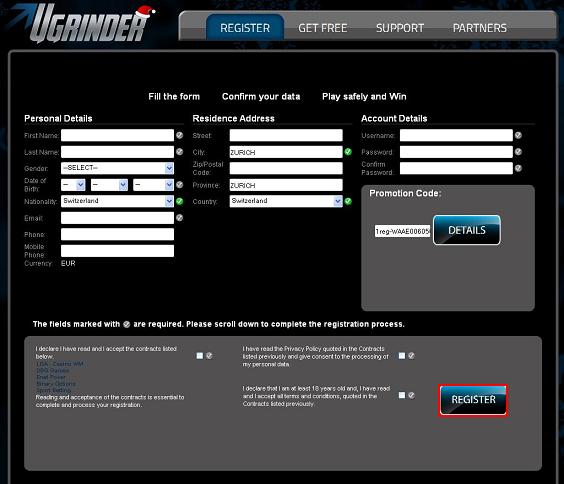Click green check icon beside Nationality dropdown
Viewport: 564px width, 484px height.
(x=179, y=201)
